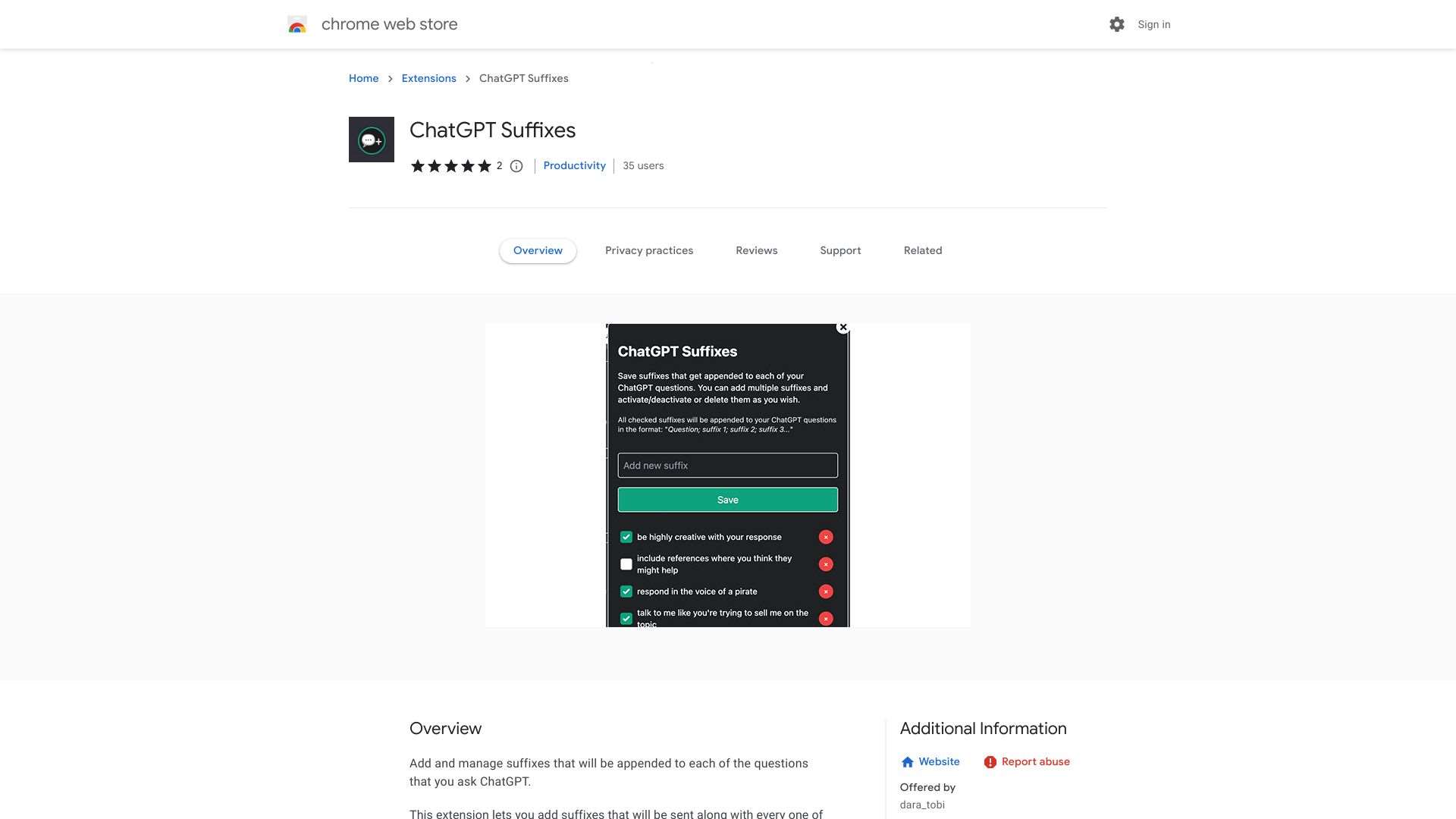Uncheck 'be highly creative with your response'
Viewport: 1456px width, 819px height.
click(626, 537)
